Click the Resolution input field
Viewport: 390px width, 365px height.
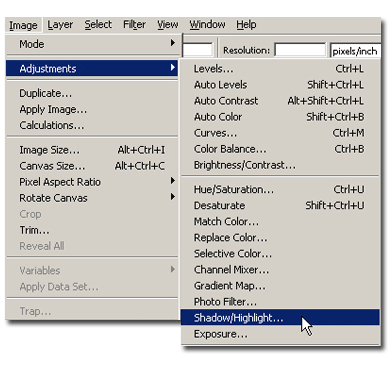tap(300, 50)
